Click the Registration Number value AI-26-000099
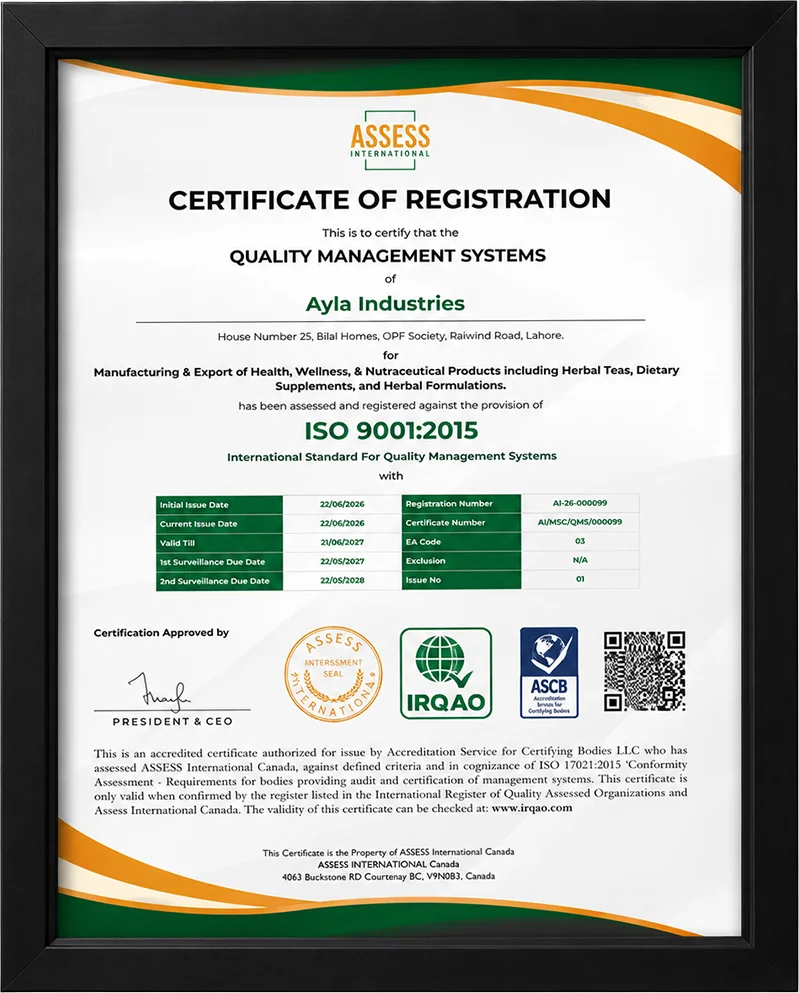Viewport: 799px width, 993px height. (x=580, y=503)
